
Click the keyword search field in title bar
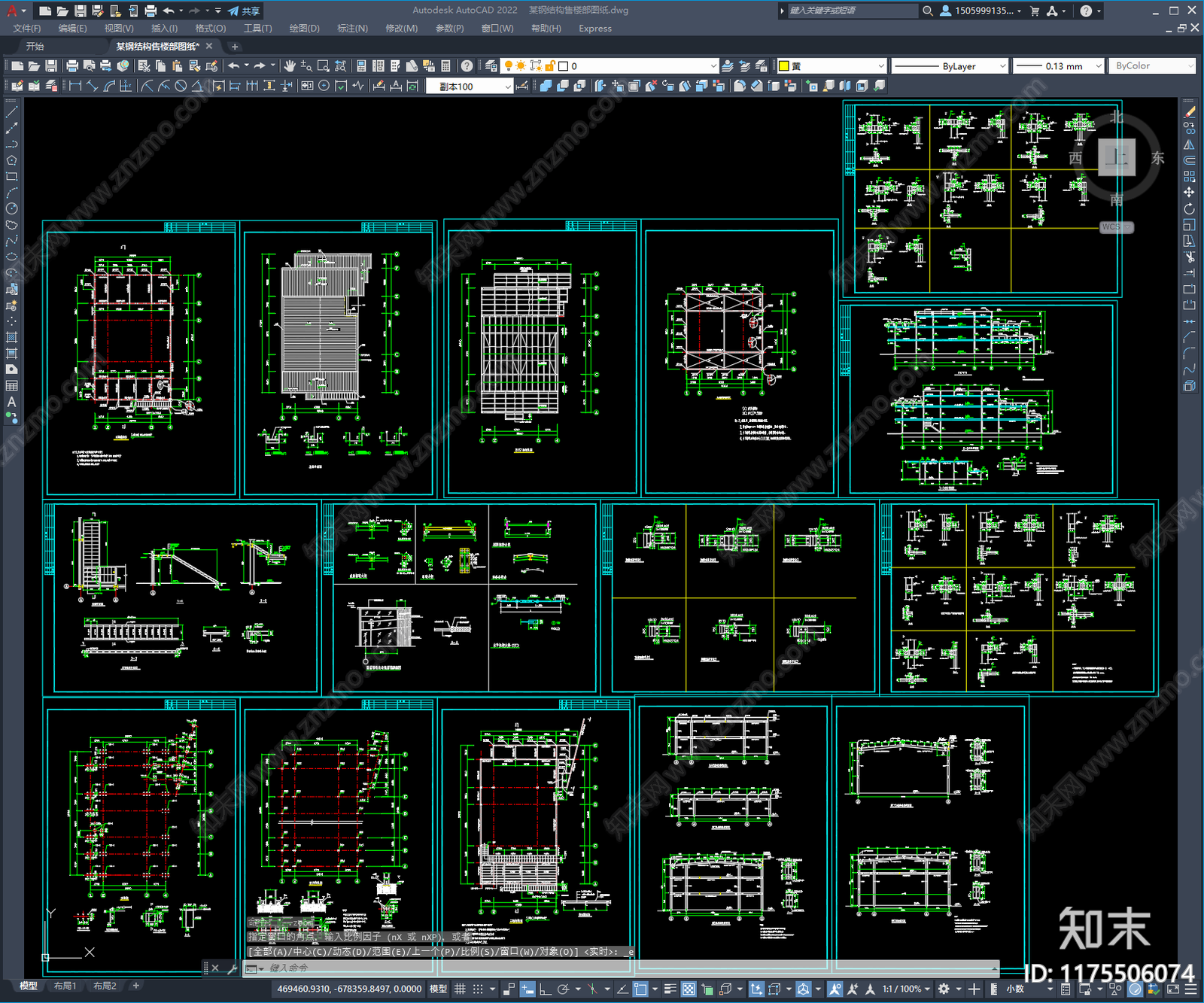pos(852,11)
